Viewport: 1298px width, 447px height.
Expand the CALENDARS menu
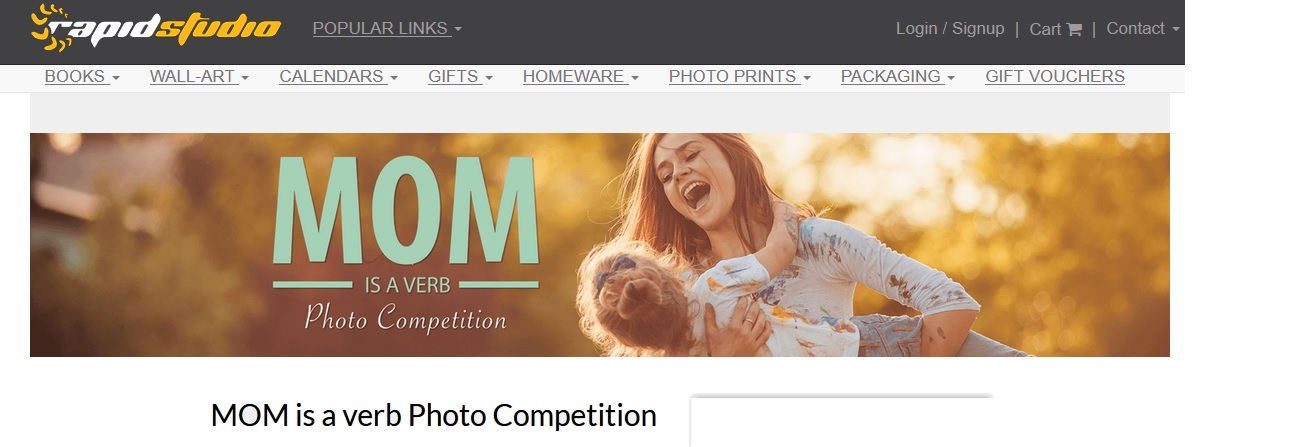pos(338,77)
